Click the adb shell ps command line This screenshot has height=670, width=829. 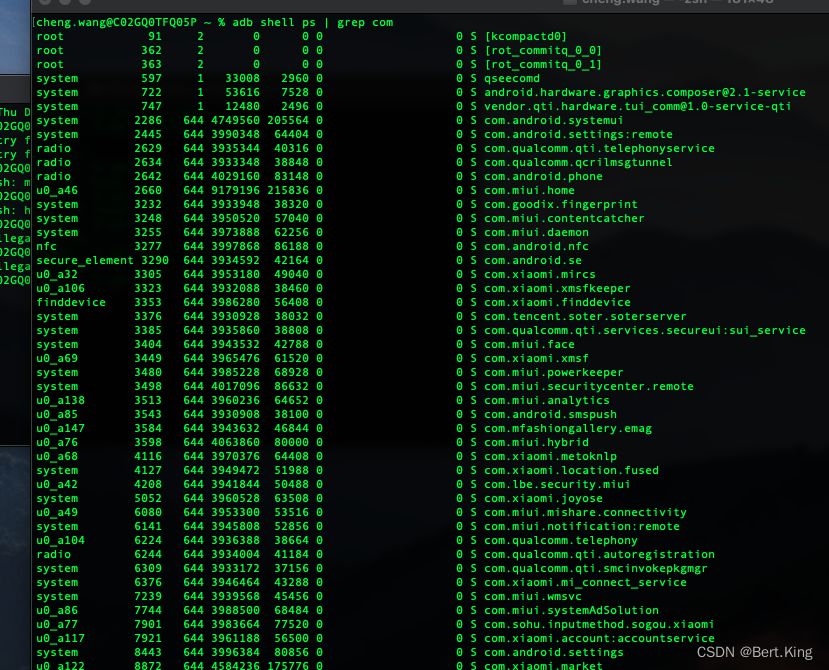pyautogui.click(x=215, y=22)
